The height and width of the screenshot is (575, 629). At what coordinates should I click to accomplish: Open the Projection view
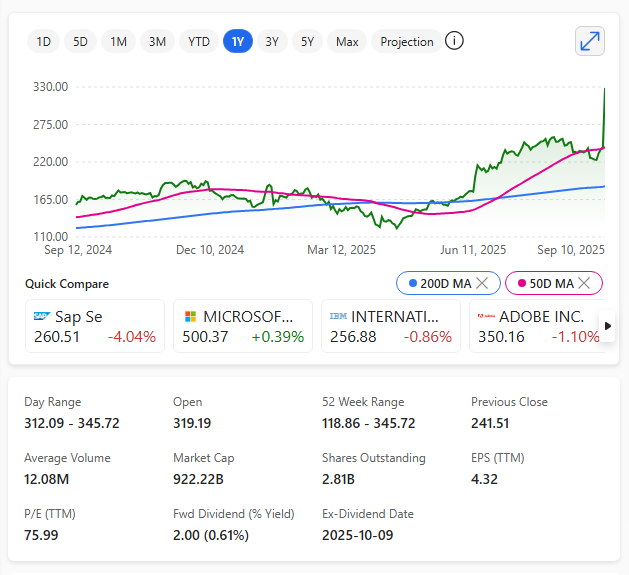click(407, 41)
